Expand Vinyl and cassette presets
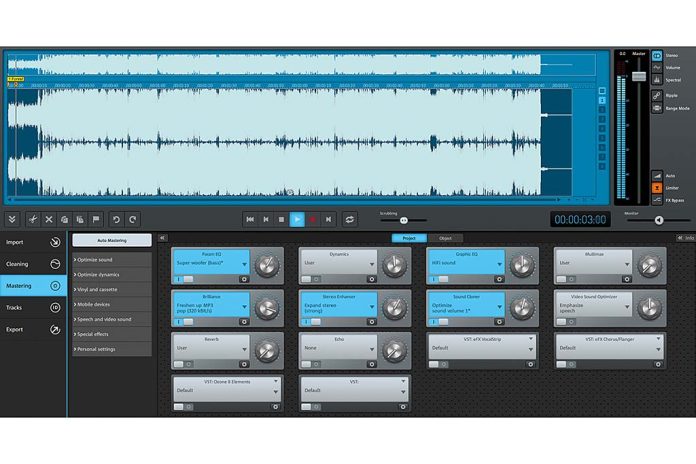The image size is (696, 464). click(112, 290)
